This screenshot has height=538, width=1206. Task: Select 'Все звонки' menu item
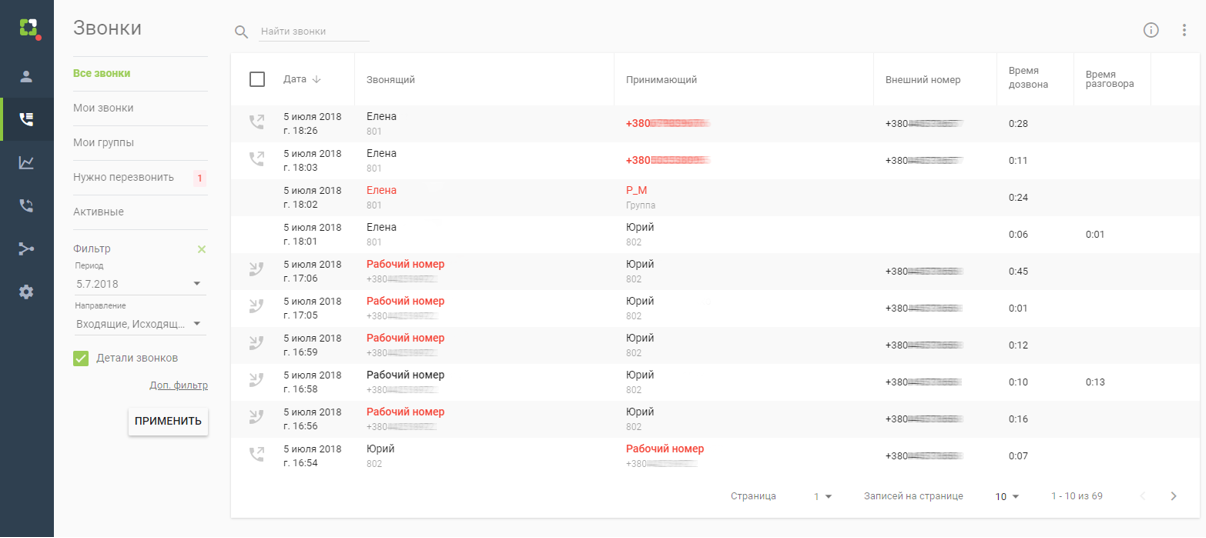pyautogui.click(x=102, y=73)
